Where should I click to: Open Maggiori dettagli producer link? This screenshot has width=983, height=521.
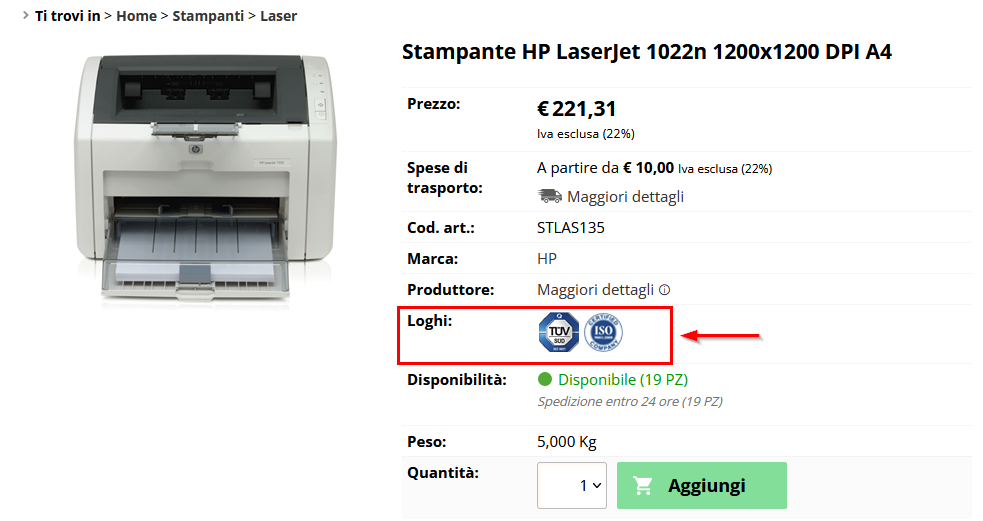pyautogui.click(x=595, y=290)
